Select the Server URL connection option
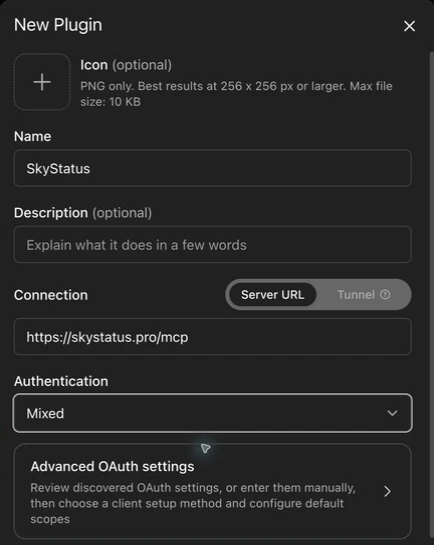The width and height of the screenshot is (434, 545). tap(272, 295)
